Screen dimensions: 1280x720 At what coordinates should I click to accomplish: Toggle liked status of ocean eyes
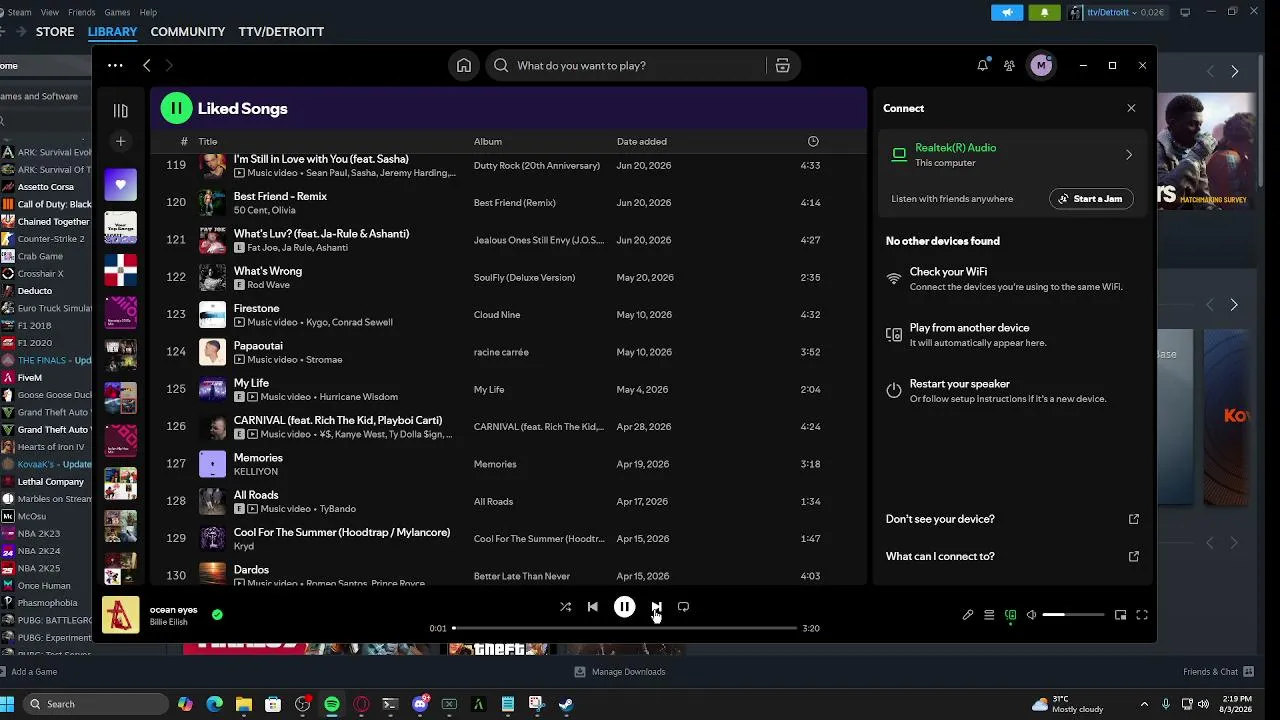coord(217,615)
